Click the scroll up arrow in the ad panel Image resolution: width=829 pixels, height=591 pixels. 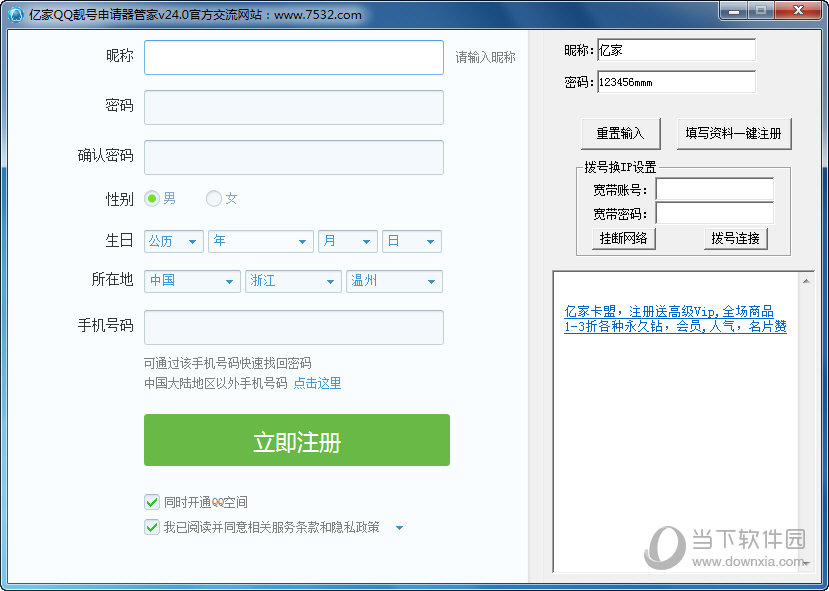pos(806,281)
